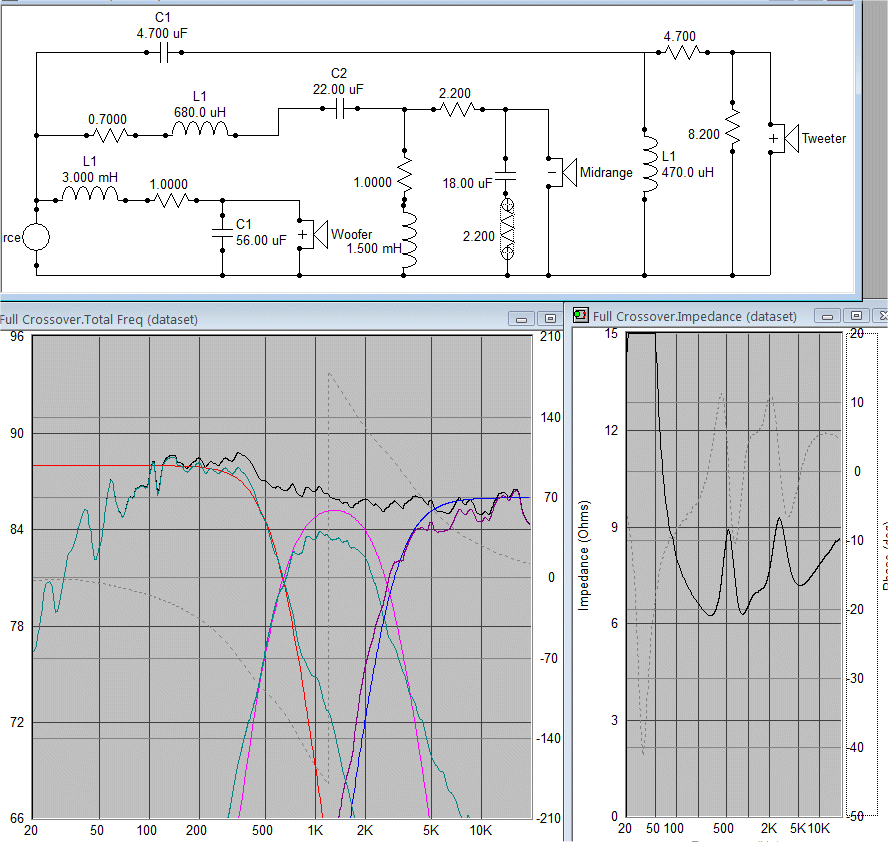The image size is (888, 842).
Task: Click the 'Impedance (Ohms)' axis label
Action: click(x=583, y=555)
